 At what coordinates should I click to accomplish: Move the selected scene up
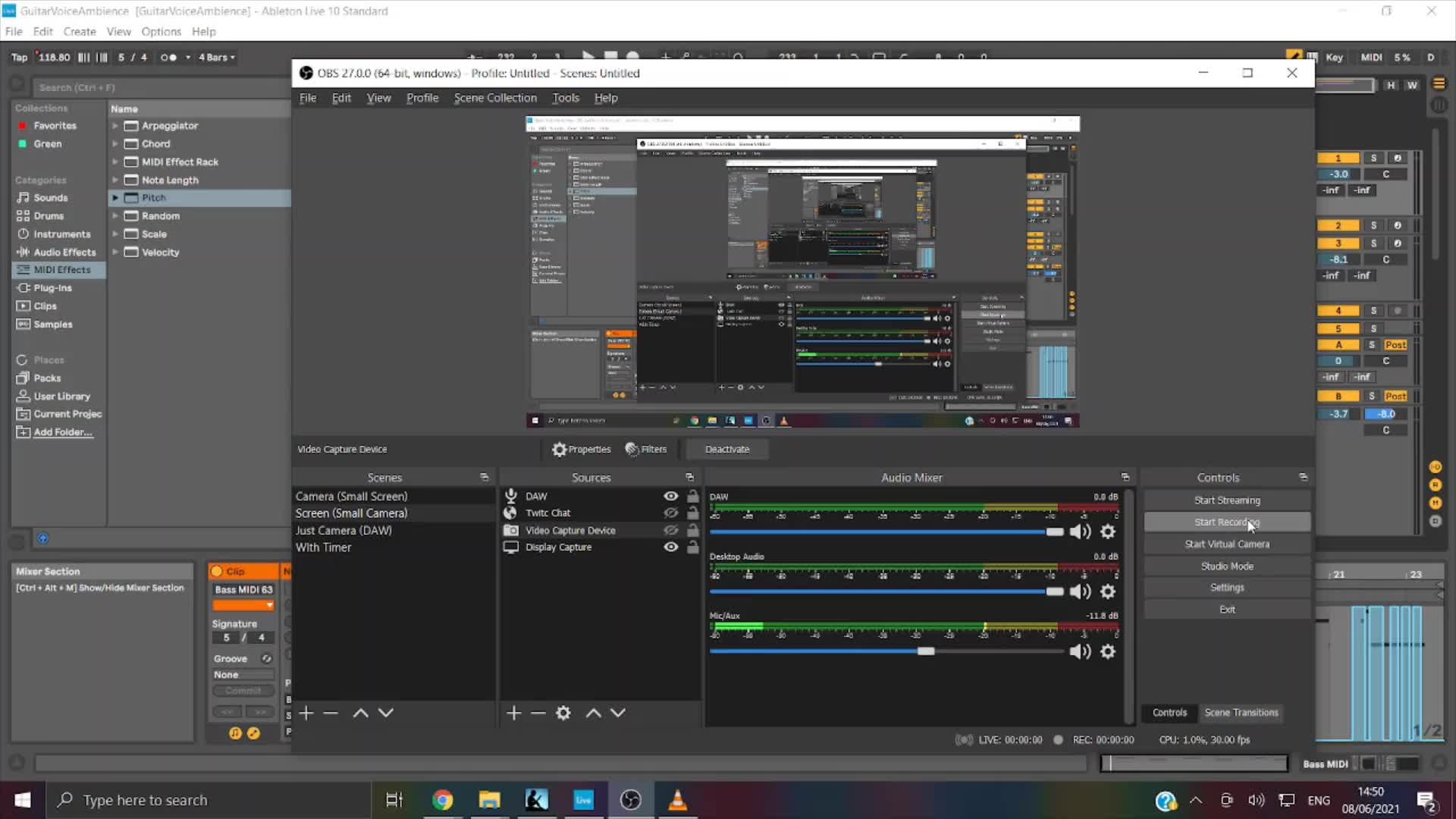click(361, 713)
